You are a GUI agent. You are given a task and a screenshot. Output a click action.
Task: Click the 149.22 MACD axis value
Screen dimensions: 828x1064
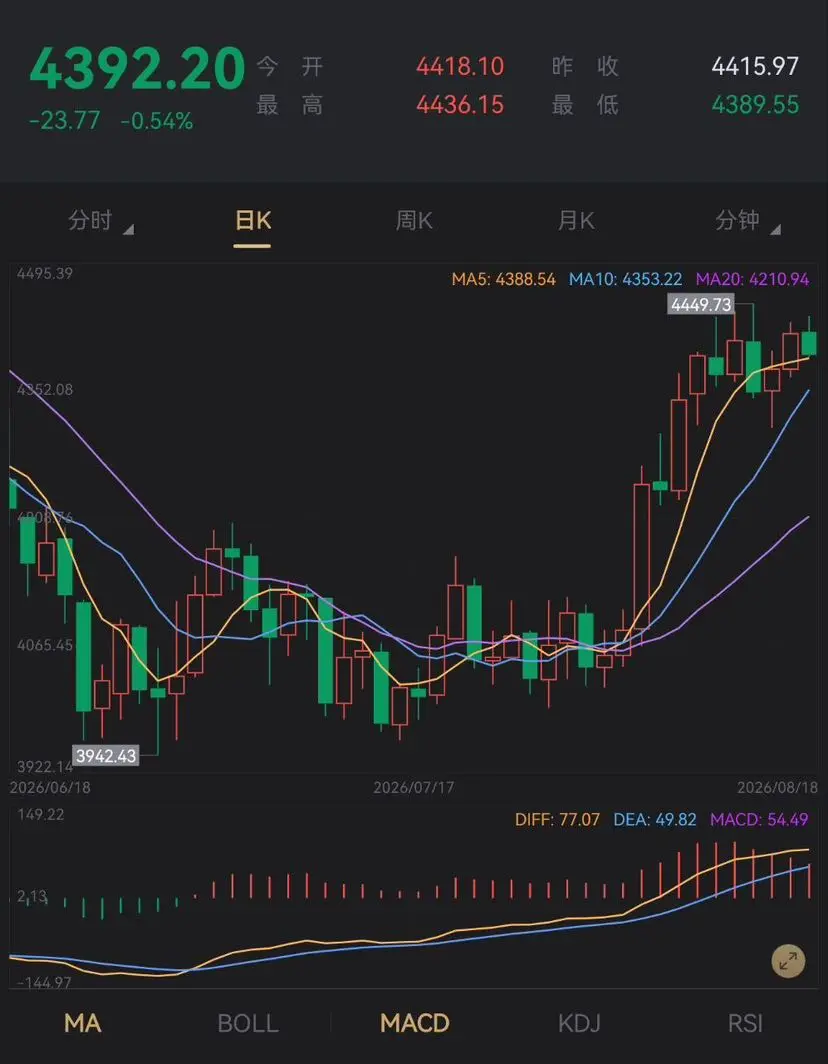click(41, 814)
